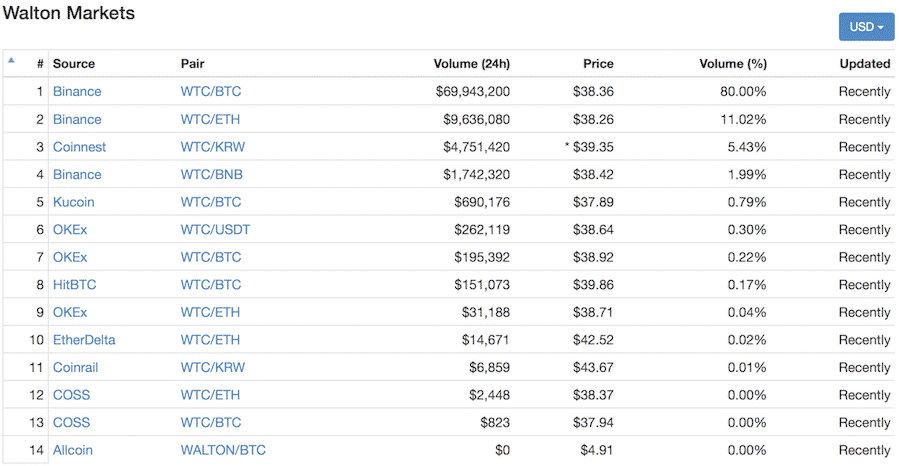Open OKEx source link in row 9

[70, 312]
